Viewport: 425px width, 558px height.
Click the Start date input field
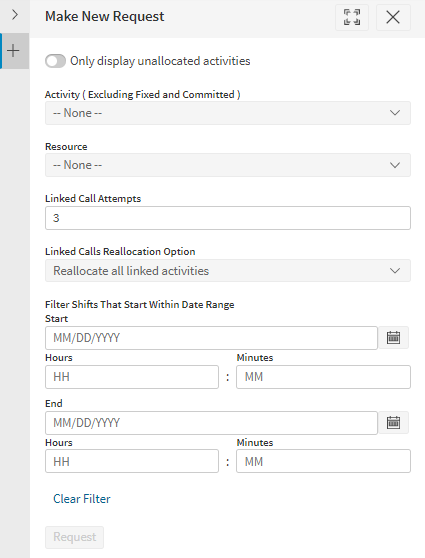(211, 338)
